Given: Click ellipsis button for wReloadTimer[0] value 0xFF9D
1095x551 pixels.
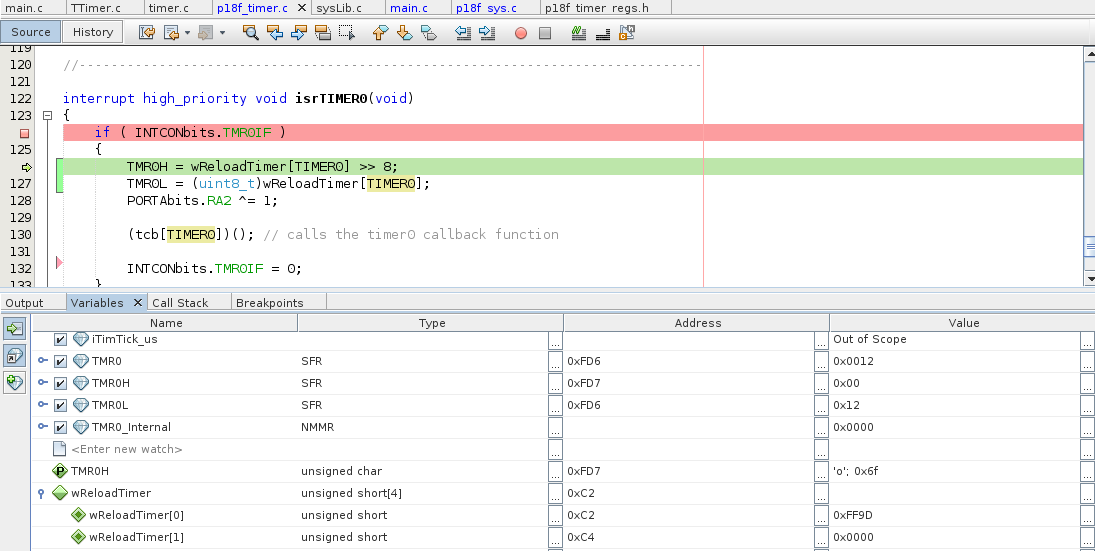Looking at the screenshot, I should point(1087,515).
